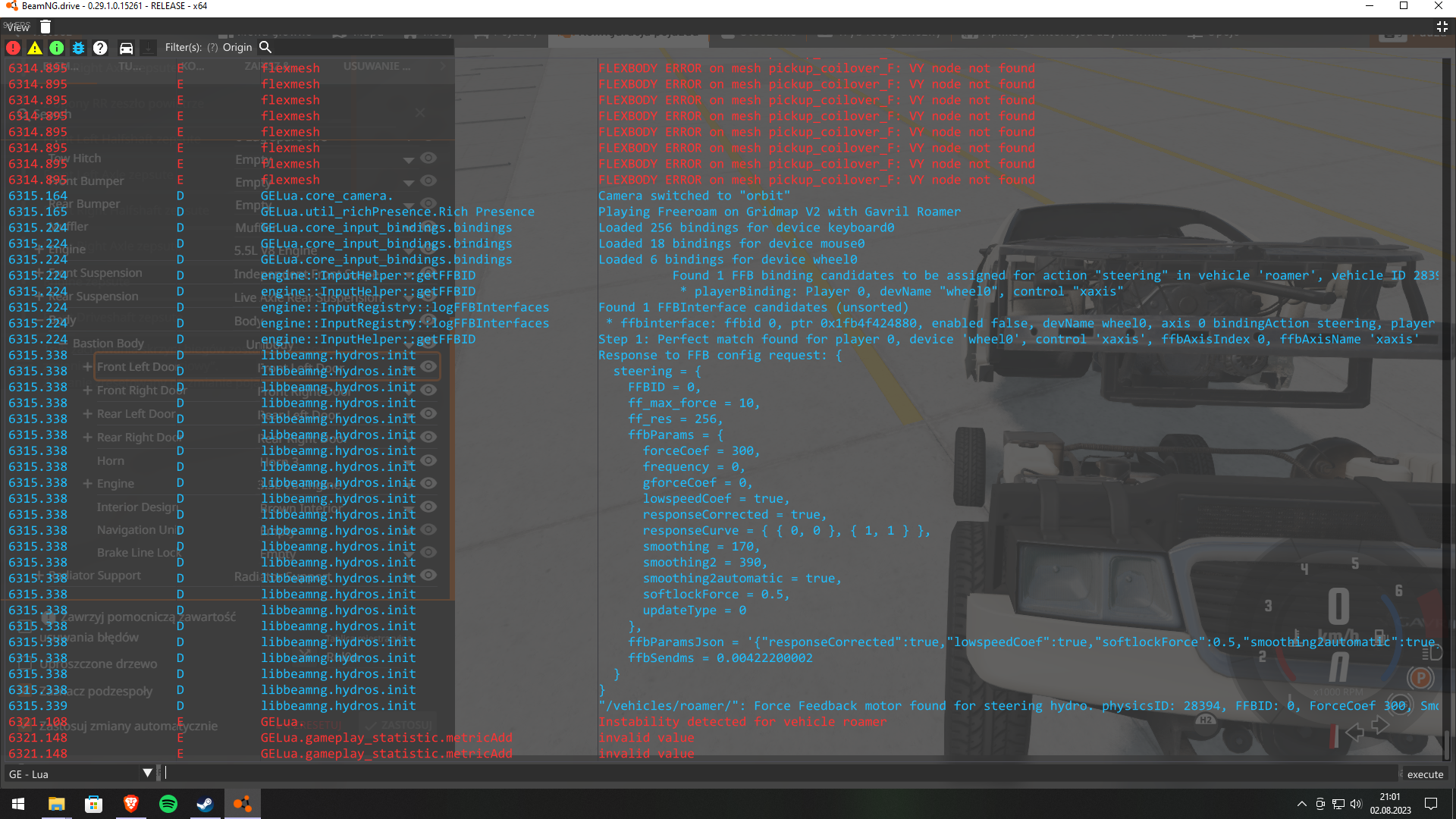Toggle the blue debug bug filter
The height and width of the screenshot is (819, 1456).
(x=78, y=48)
